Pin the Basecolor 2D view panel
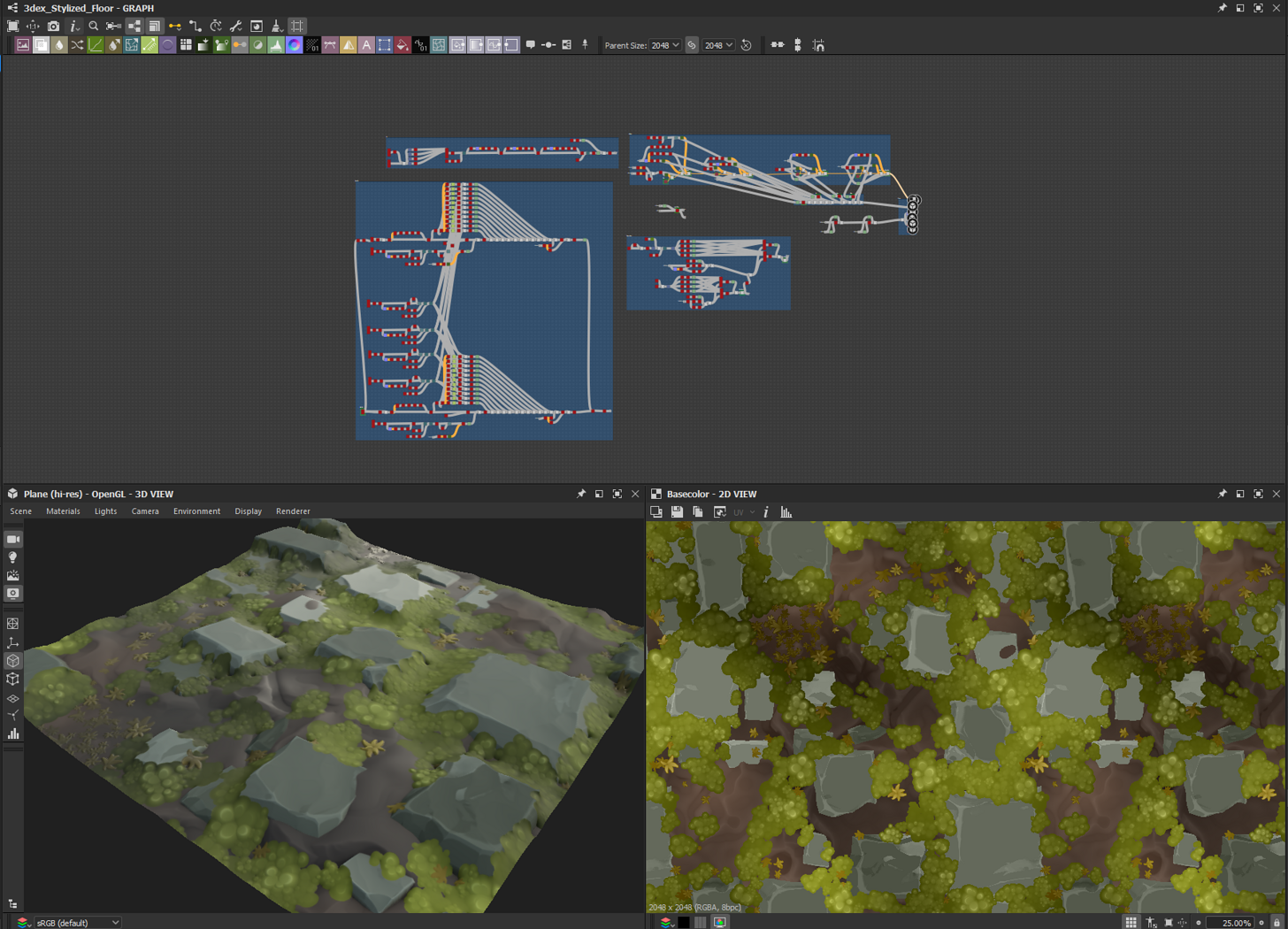Screen dimensions: 1288x929 click(1222, 494)
